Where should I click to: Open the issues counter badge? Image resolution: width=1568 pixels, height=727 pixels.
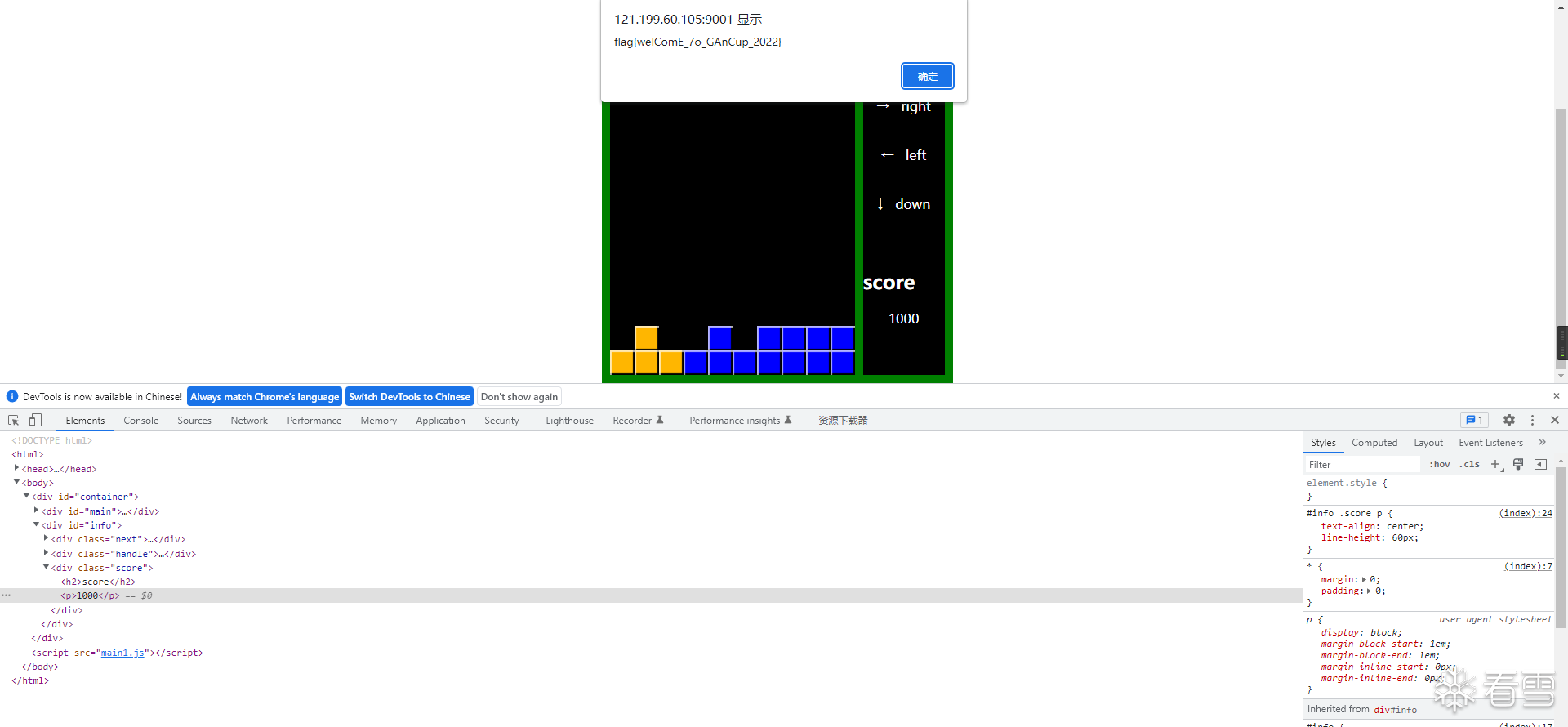pos(1474,420)
